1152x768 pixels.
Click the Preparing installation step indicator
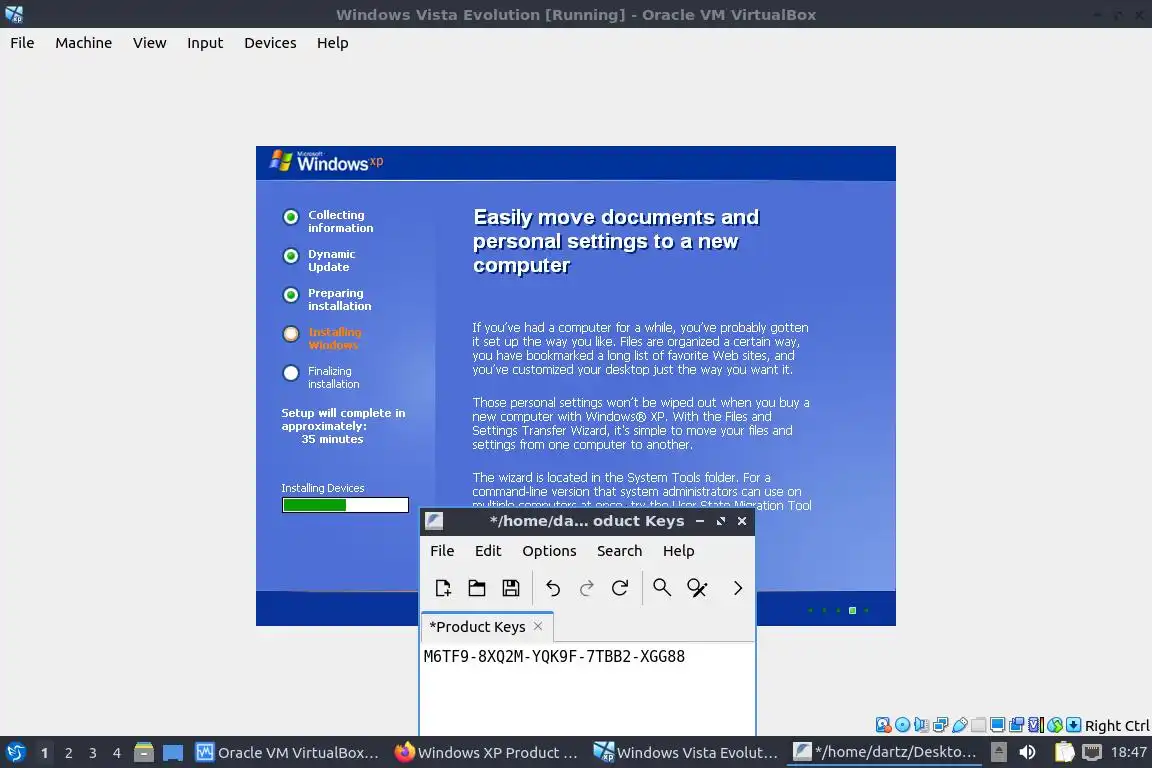coord(291,295)
